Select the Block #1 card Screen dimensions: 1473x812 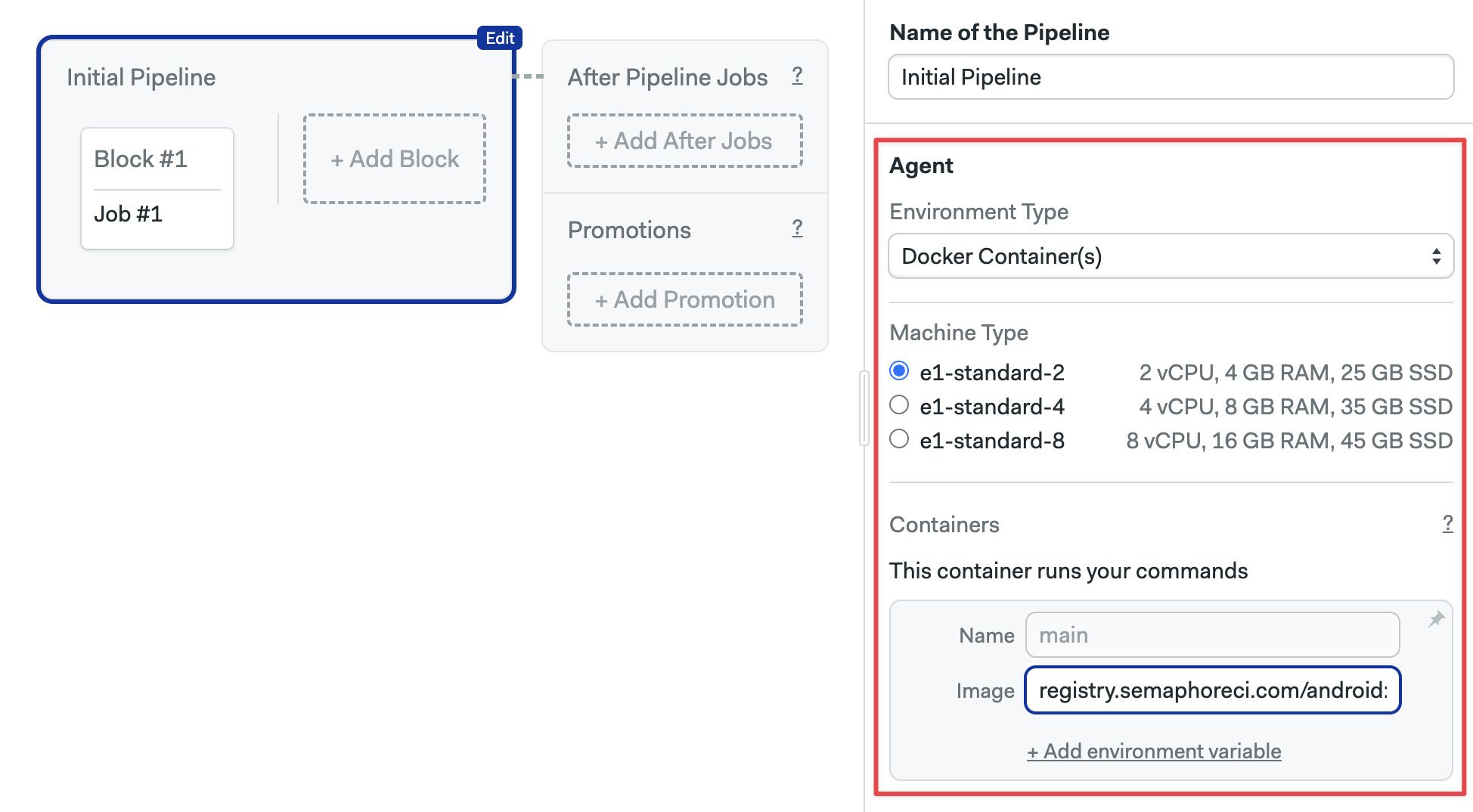pyautogui.click(x=141, y=159)
